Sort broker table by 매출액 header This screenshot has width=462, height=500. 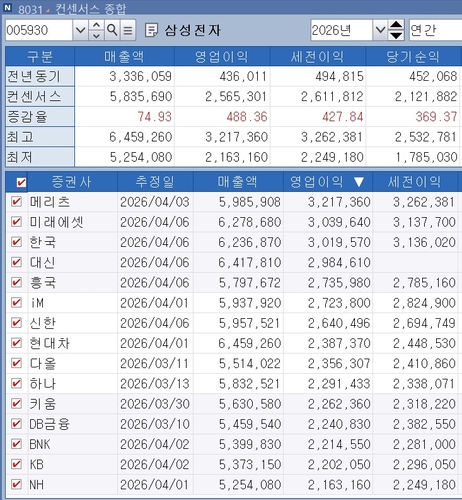(x=238, y=182)
